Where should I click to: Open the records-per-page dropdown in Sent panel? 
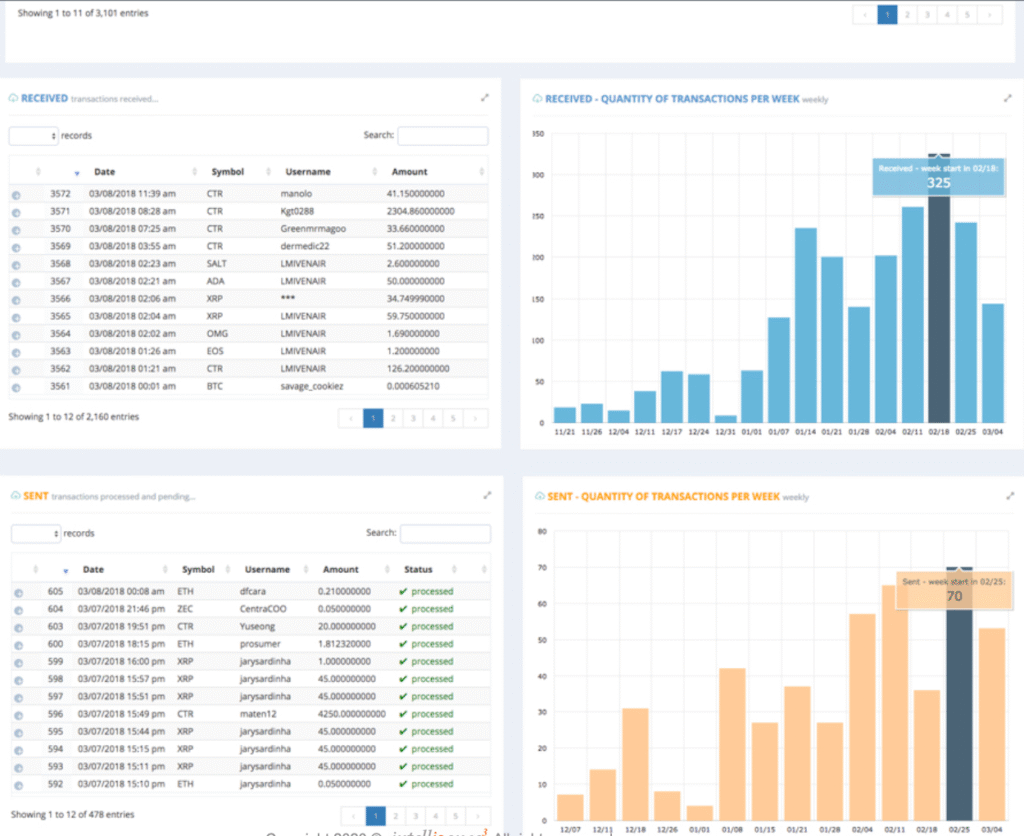point(35,534)
